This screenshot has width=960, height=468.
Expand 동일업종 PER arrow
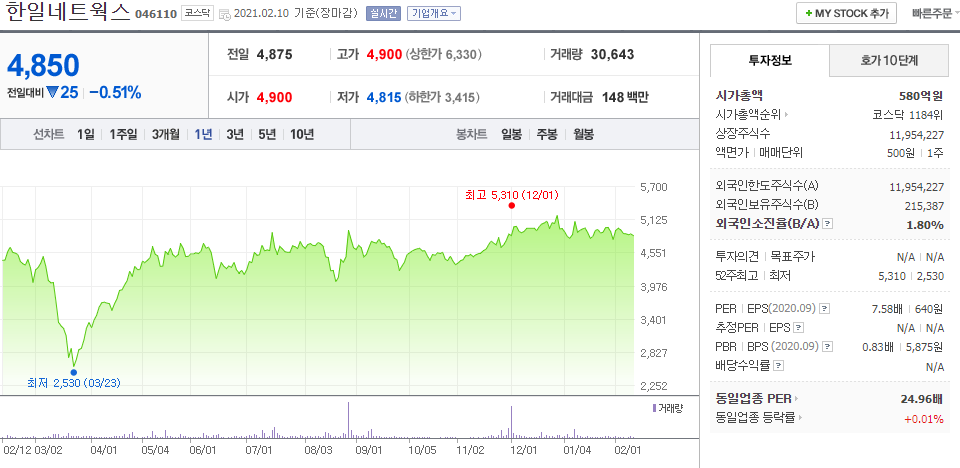tap(797, 399)
